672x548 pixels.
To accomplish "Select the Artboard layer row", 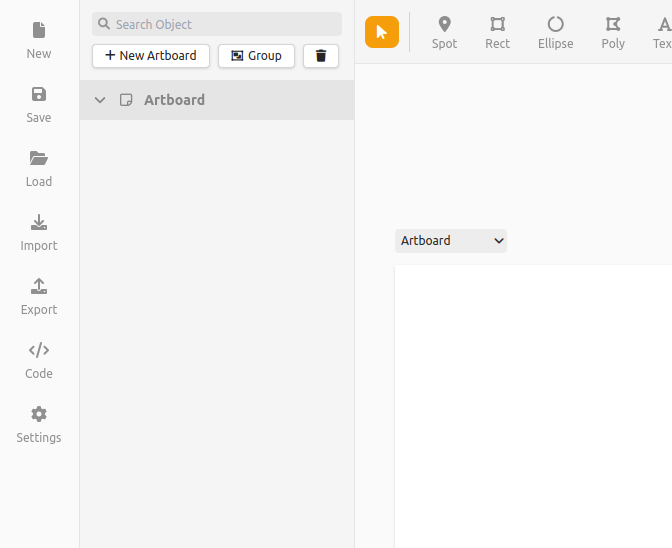I will pyautogui.click(x=217, y=100).
